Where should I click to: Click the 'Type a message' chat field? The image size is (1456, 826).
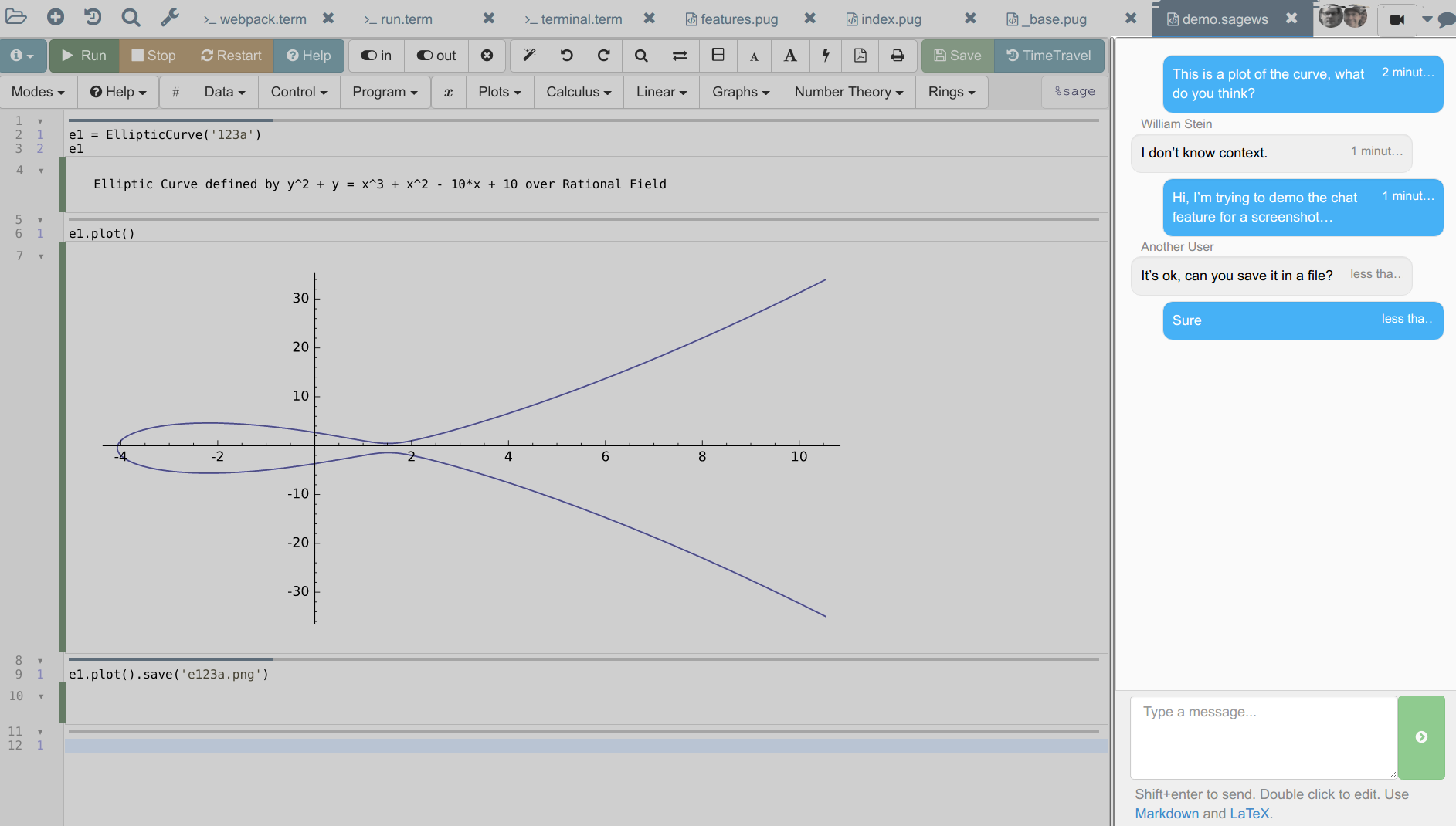coord(1263,736)
